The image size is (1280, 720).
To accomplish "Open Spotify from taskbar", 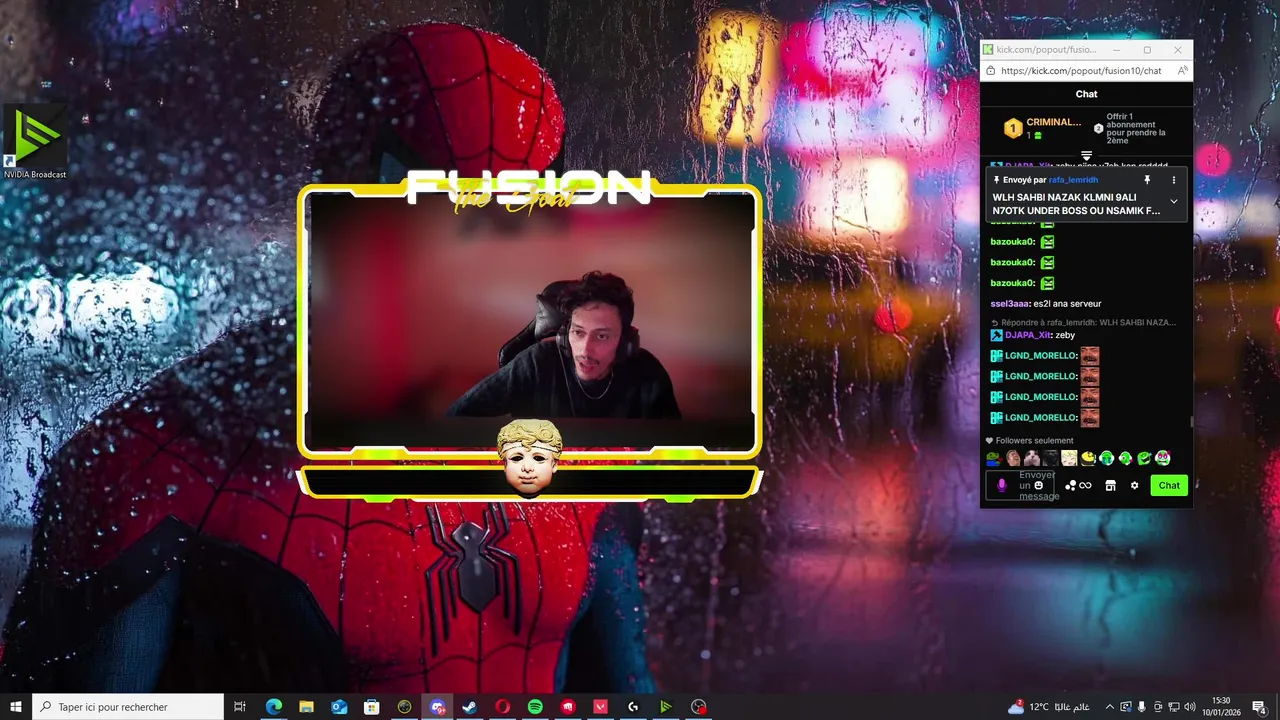I will pos(535,707).
